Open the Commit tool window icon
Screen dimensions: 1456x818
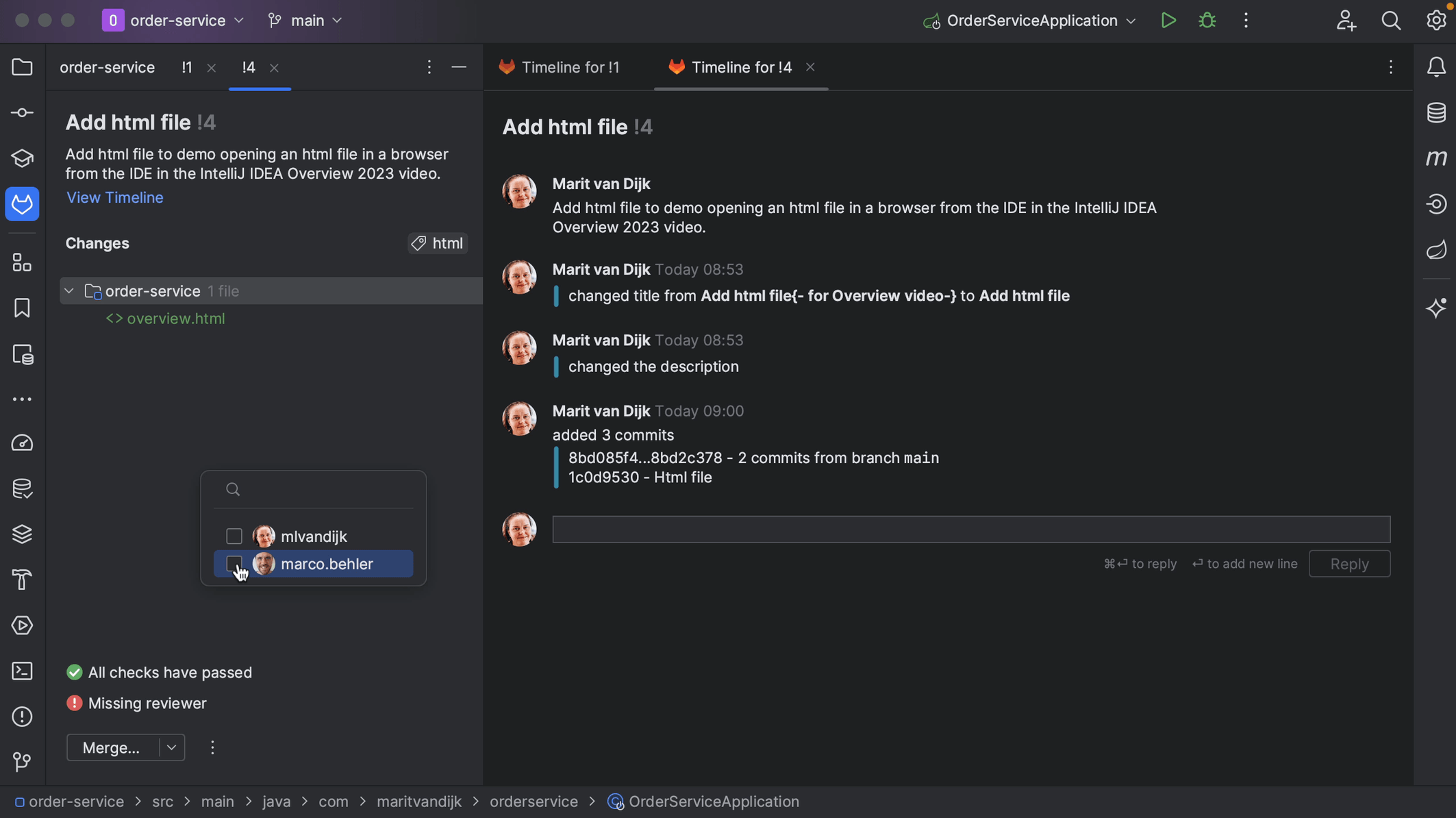tap(22, 113)
